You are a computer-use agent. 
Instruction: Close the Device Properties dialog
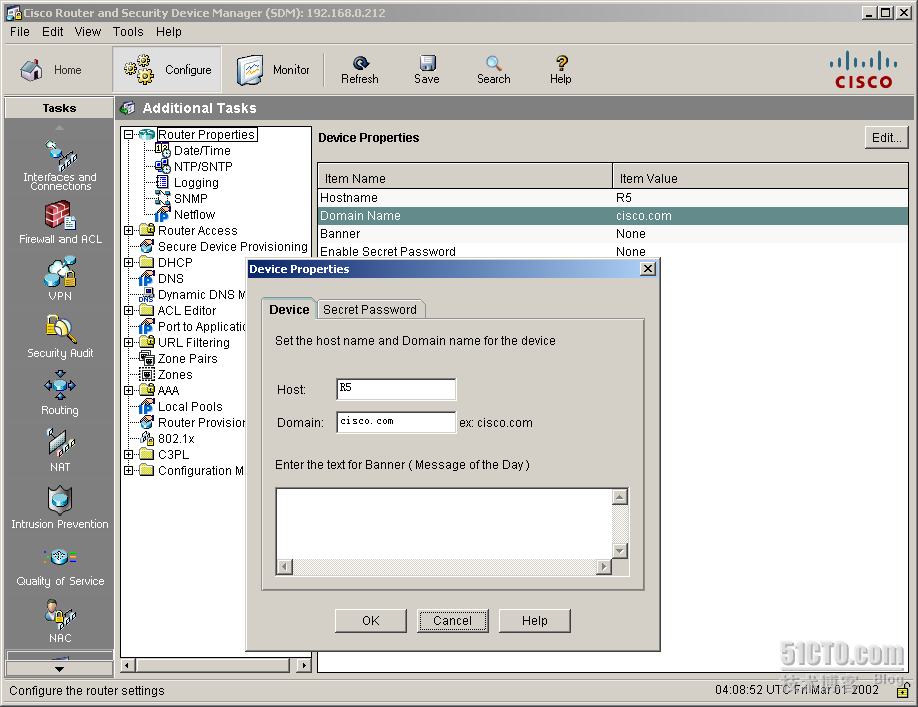click(648, 269)
